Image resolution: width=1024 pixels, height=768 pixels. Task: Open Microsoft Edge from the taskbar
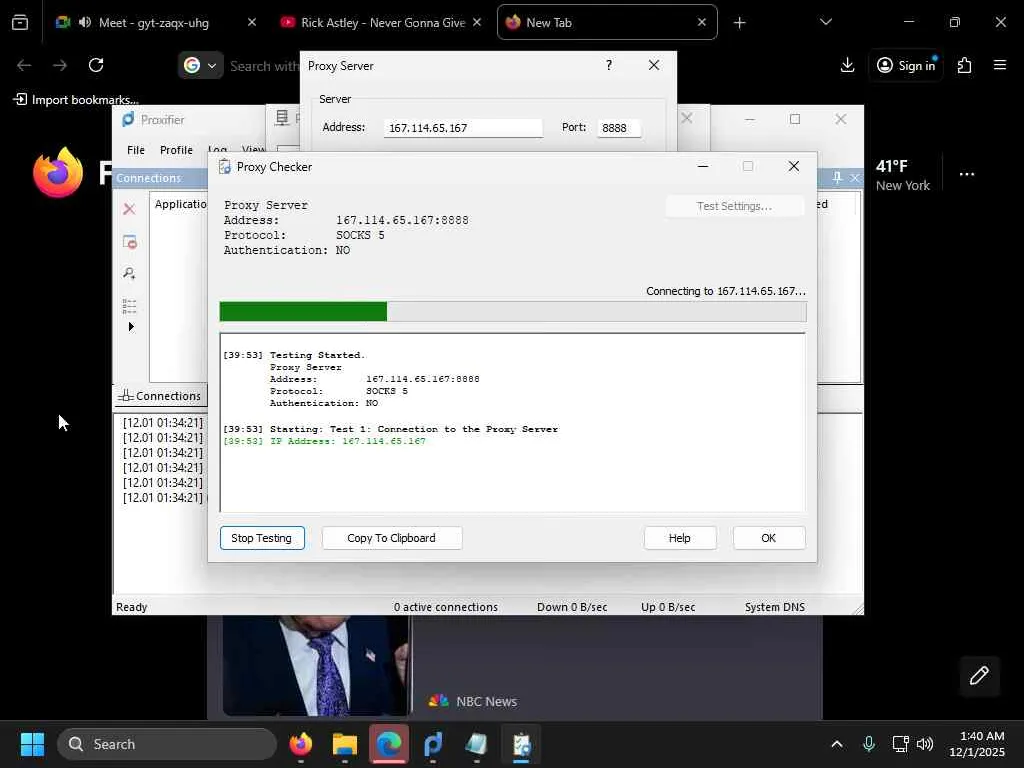click(x=389, y=744)
